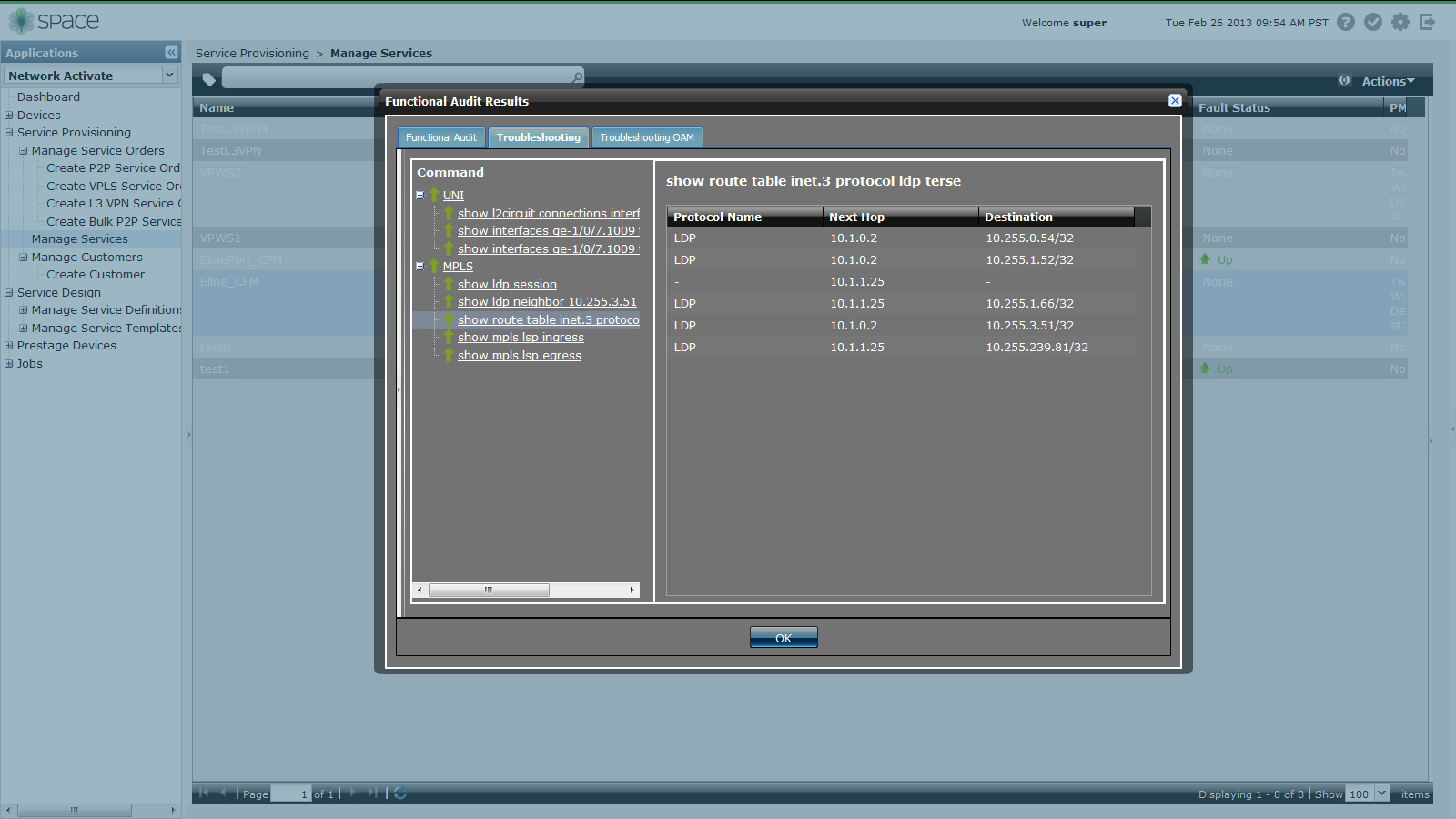
Task: Click the logout icon in header
Action: tap(1427, 23)
